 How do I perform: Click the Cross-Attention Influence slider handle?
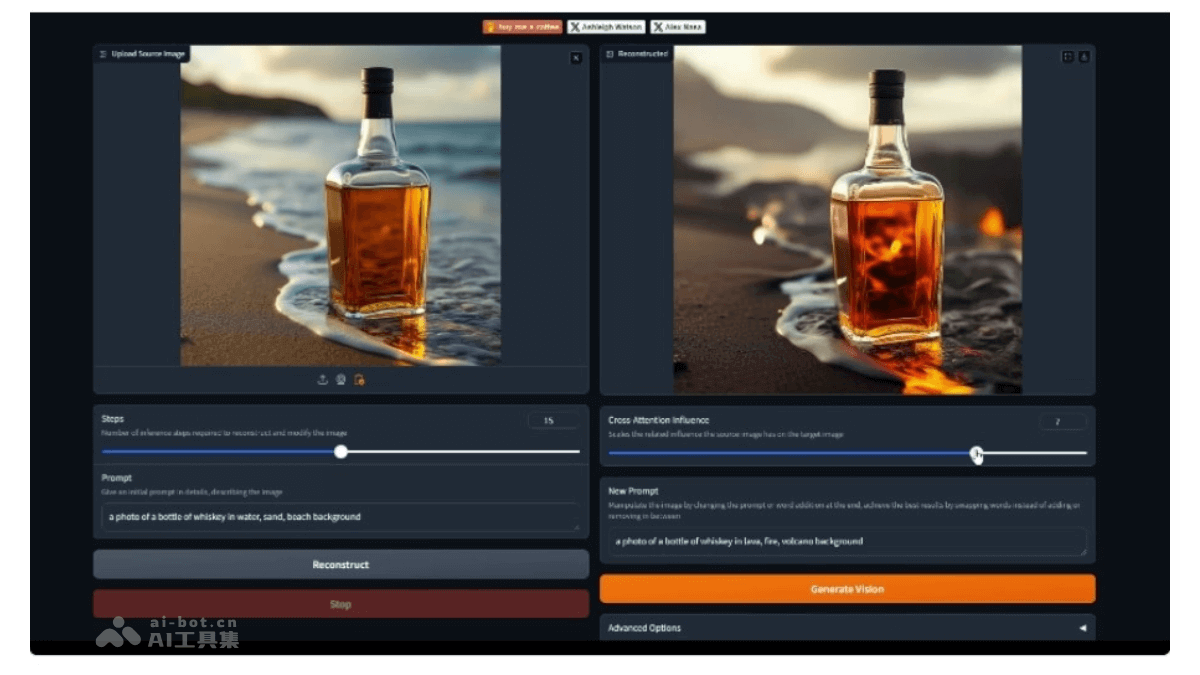(x=976, y=453)
